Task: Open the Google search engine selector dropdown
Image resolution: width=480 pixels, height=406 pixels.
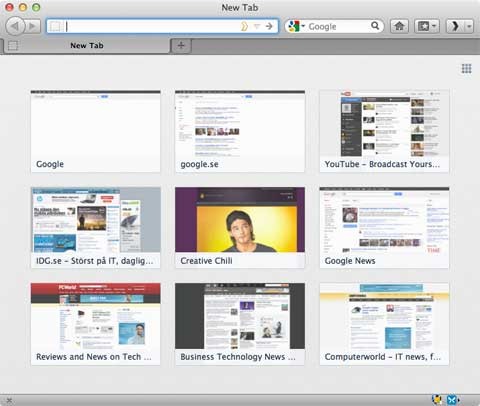Action: (296, 26)
